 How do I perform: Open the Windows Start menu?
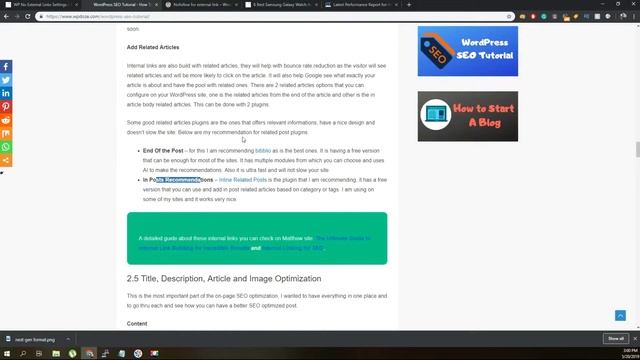[x=7, y=353]
